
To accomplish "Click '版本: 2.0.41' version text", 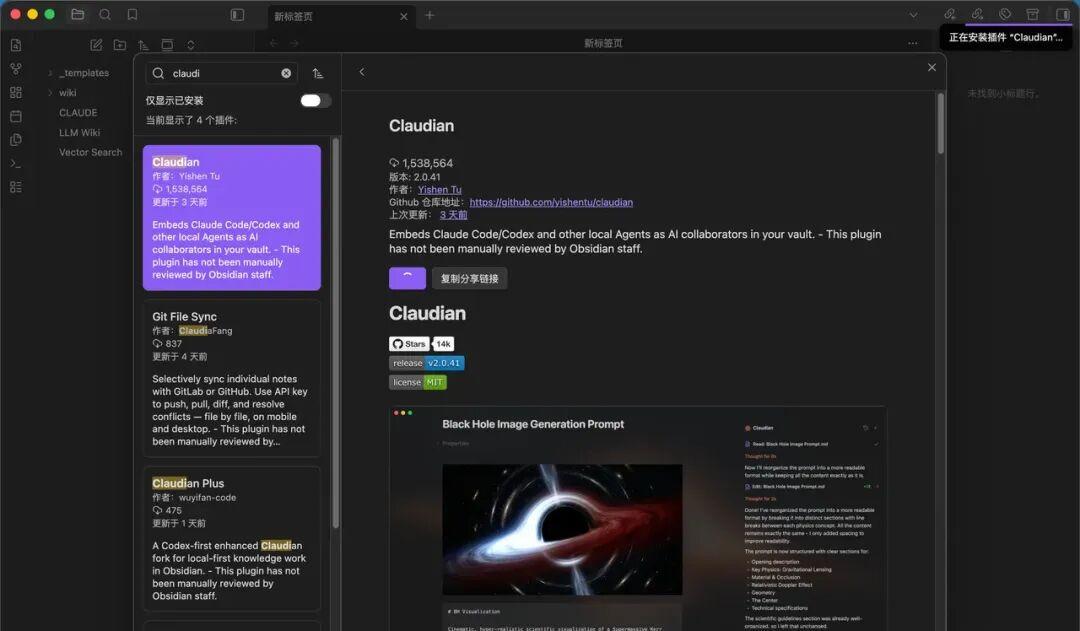I will [415, 177].
